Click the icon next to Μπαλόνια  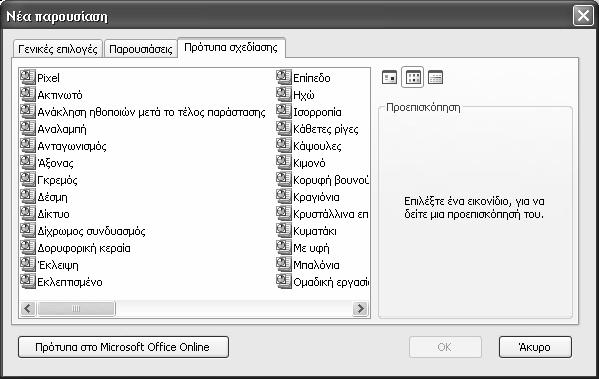(x=284, y=264)
